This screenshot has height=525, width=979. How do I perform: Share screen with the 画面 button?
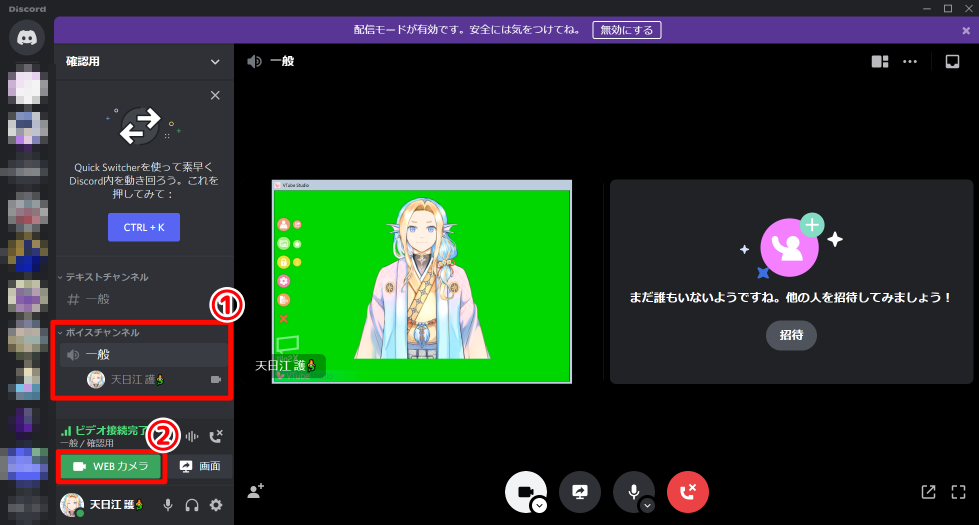(200, 466)
